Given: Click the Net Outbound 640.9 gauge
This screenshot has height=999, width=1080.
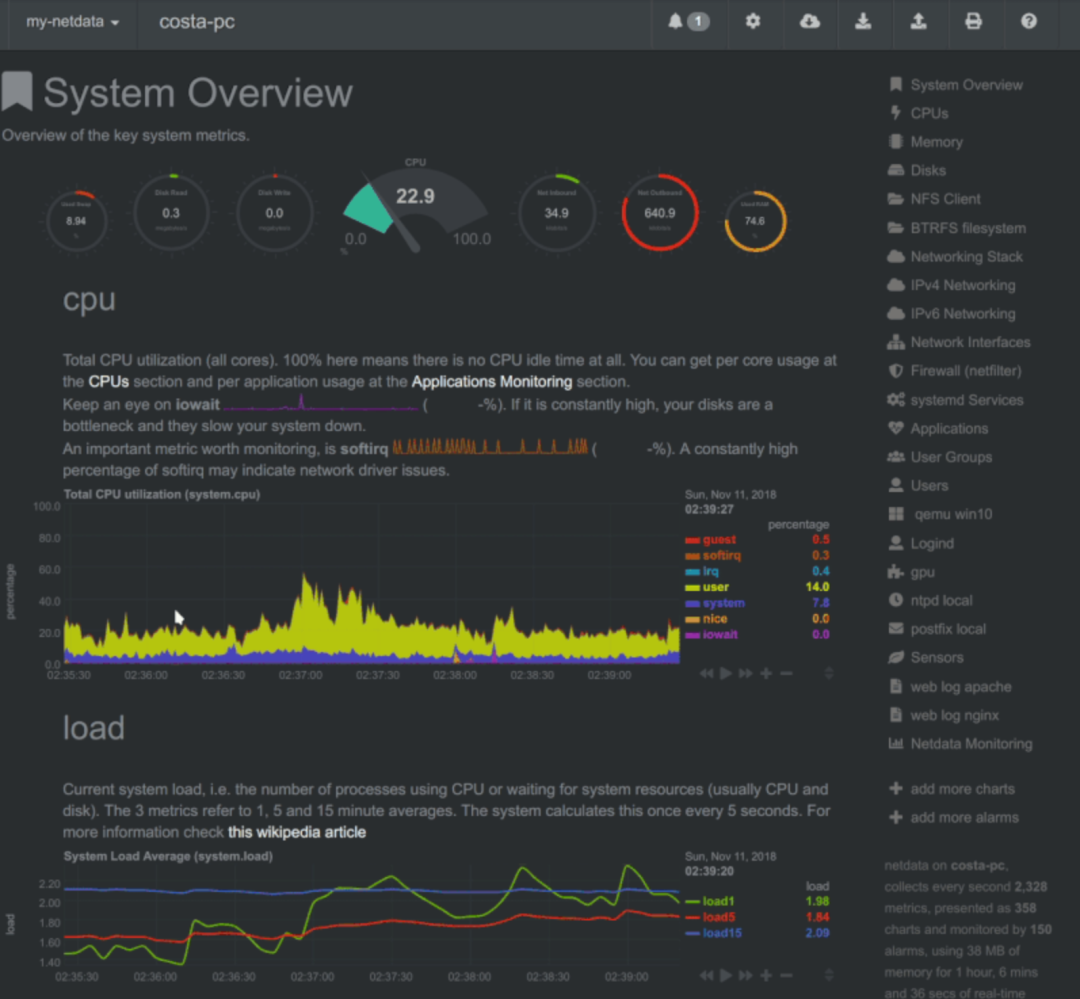Looking at the screenshot, I should (x=660, y=213).
